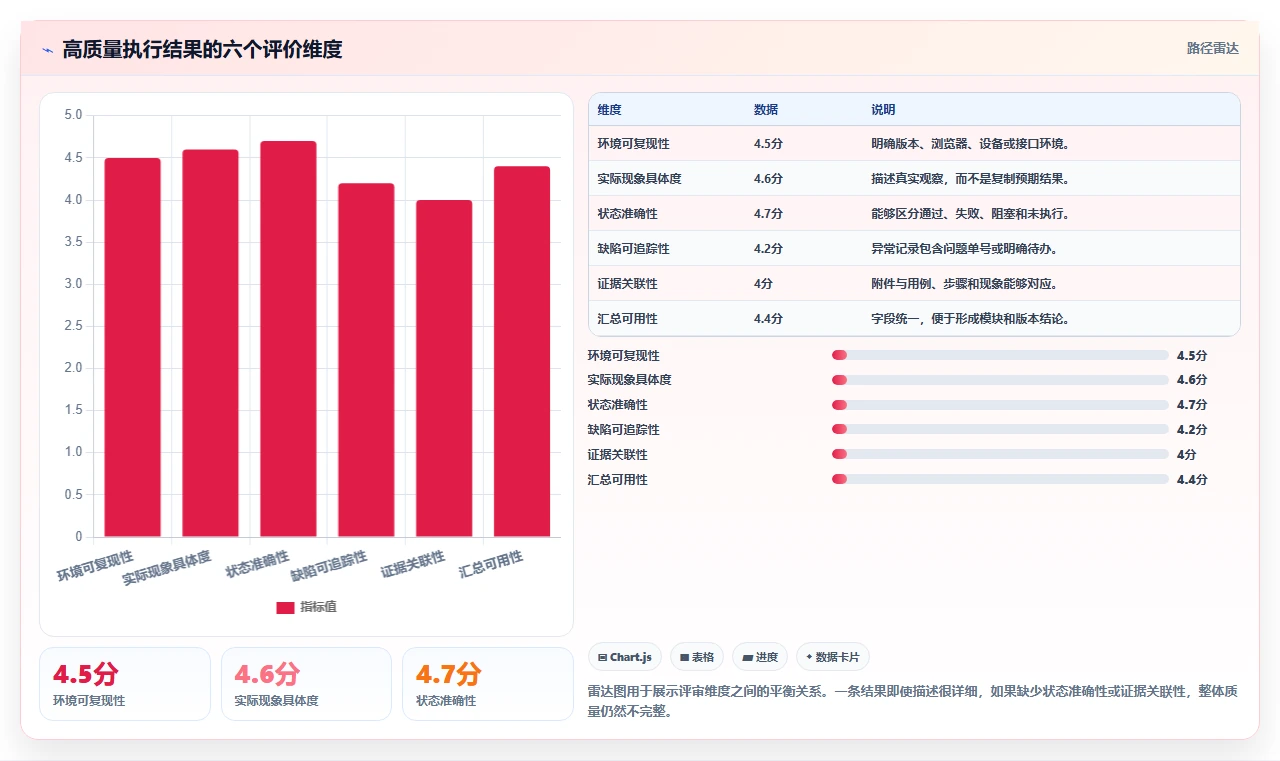Click the description '能够区分通过、失败、阻塞和未执行。'
This screenshot has width=1280, height=761.
pos(971,214)
